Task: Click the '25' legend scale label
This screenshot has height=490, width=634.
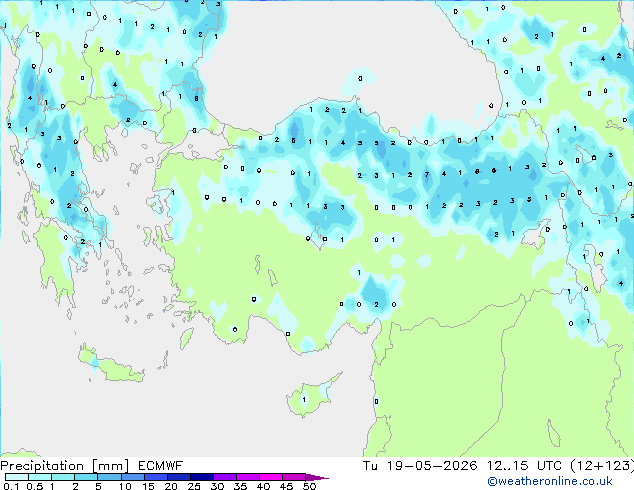Action: pos(194,486)
